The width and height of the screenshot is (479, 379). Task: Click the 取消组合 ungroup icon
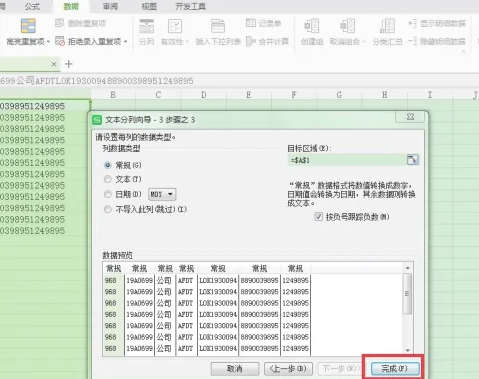click(x=347, y=26)
